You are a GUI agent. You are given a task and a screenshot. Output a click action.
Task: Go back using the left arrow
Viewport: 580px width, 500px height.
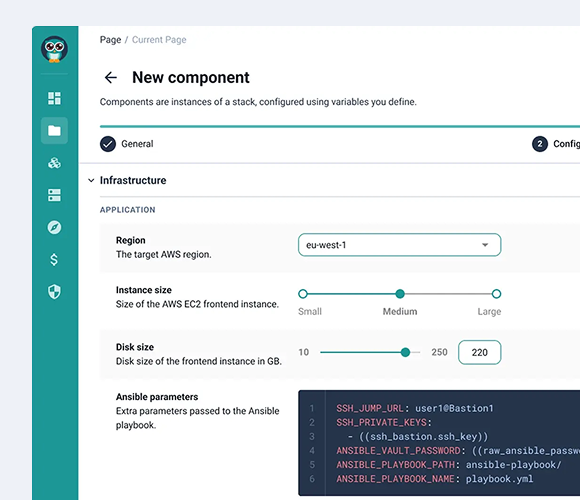111,78
